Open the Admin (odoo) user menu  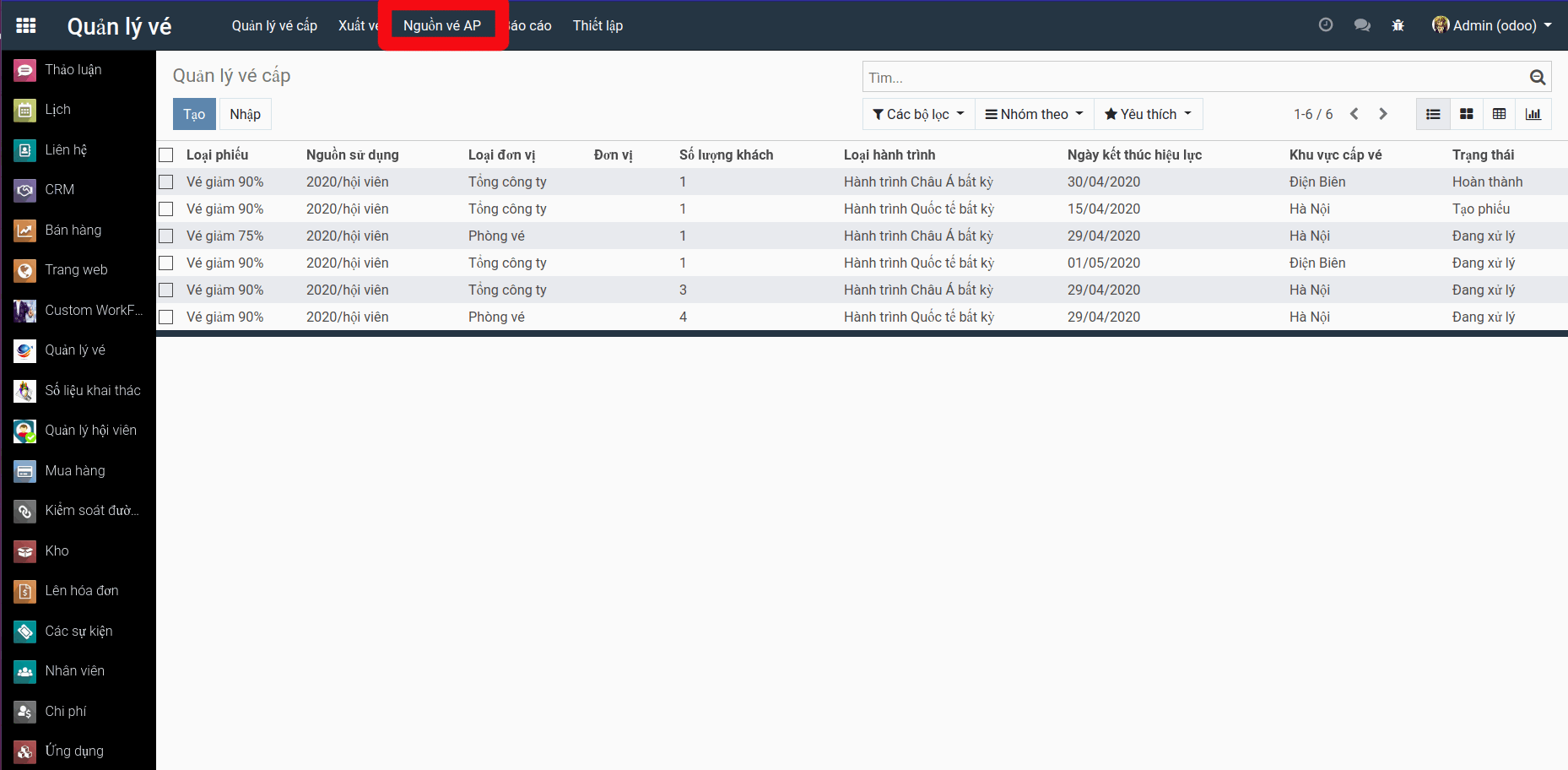coord(1492,25)
